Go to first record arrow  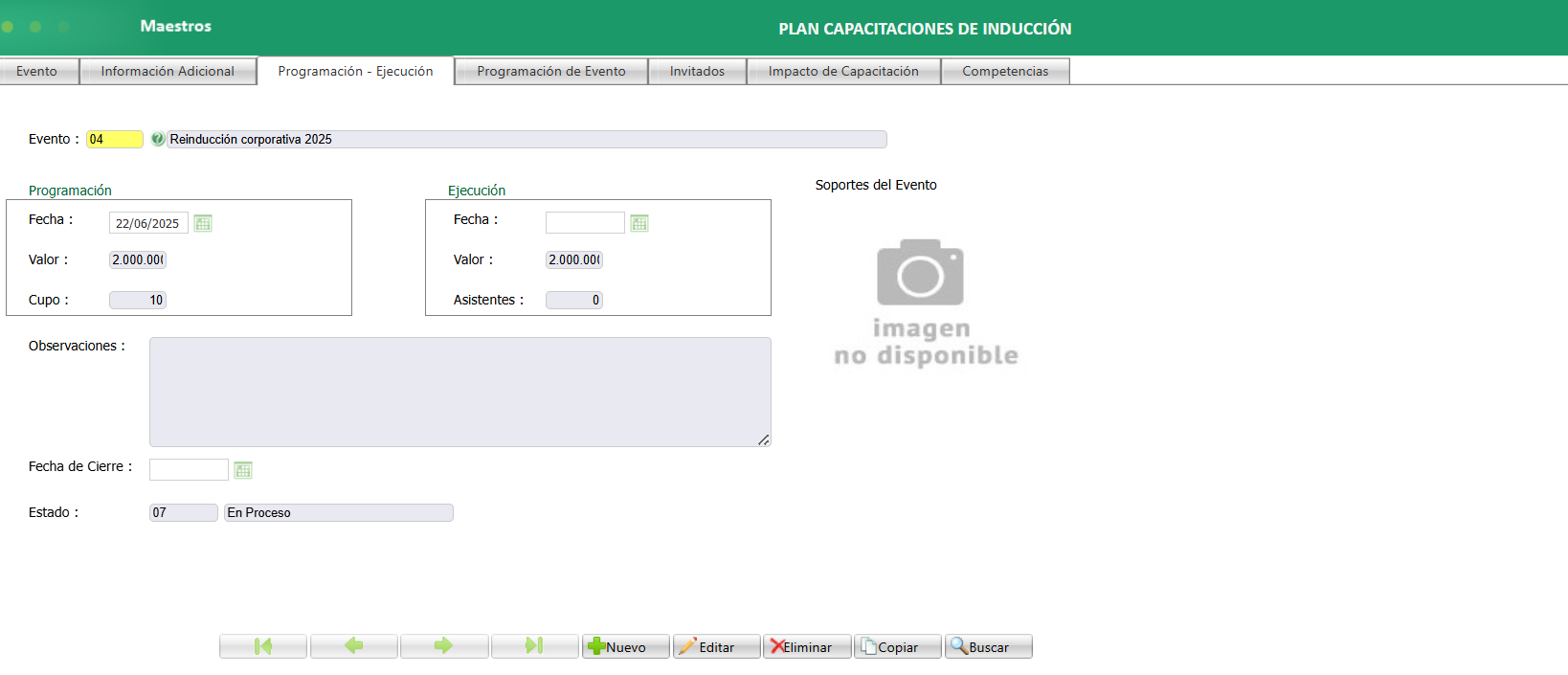click(x=263, y=646)
